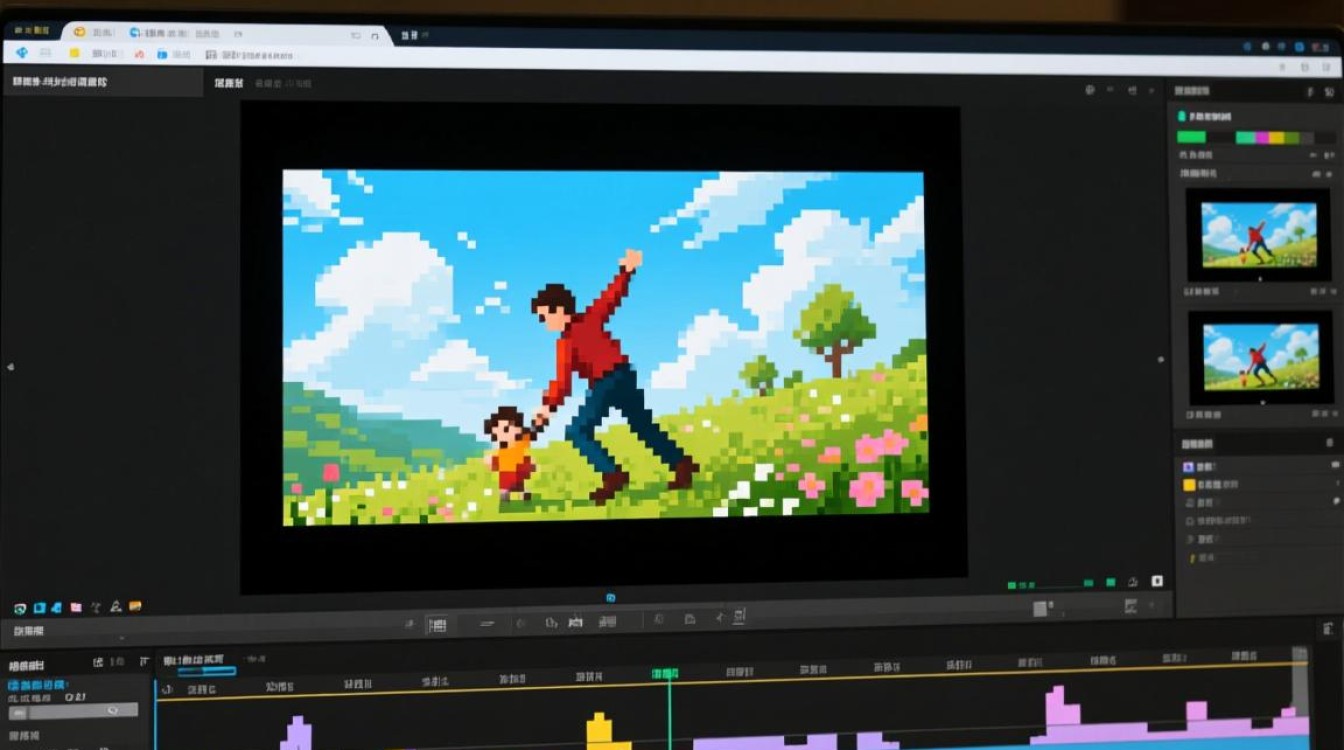Open the yellow bookmark icon in bookmarks bar
The image size is (1344, 750).
[x=74, y=53]
